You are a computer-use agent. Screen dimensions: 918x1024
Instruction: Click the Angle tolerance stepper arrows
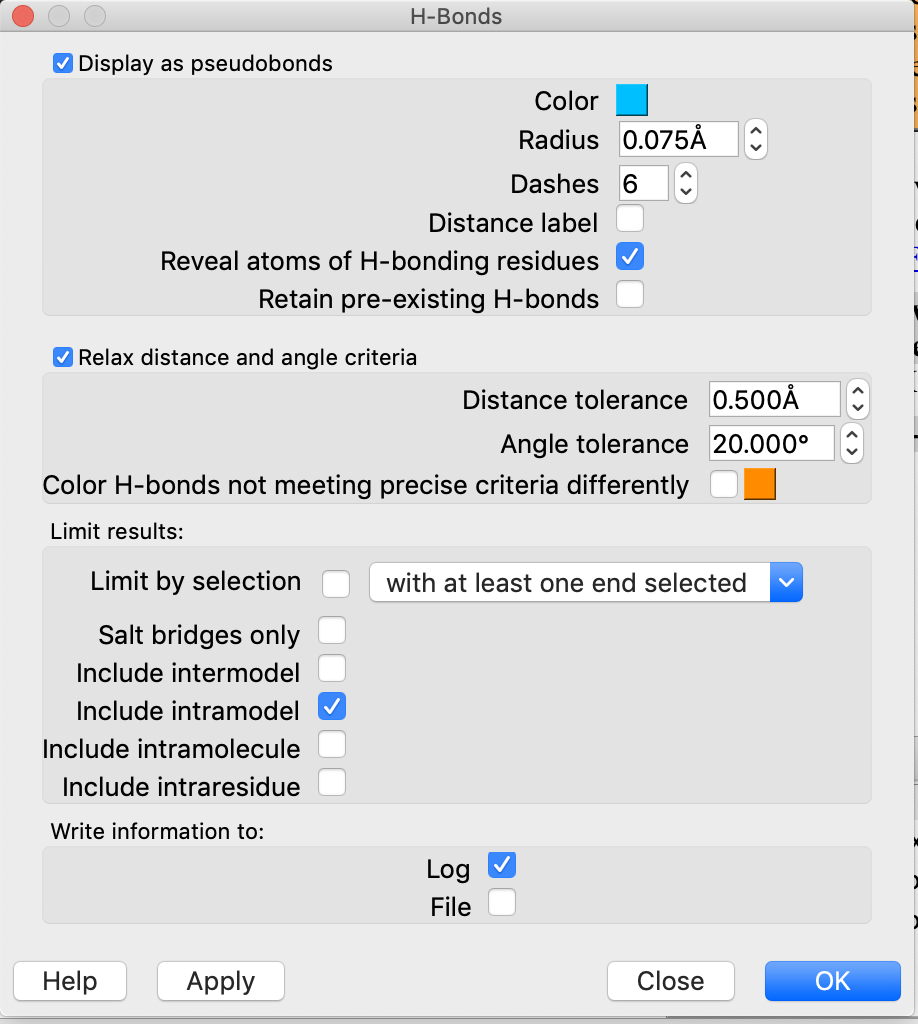coord(851,443)
